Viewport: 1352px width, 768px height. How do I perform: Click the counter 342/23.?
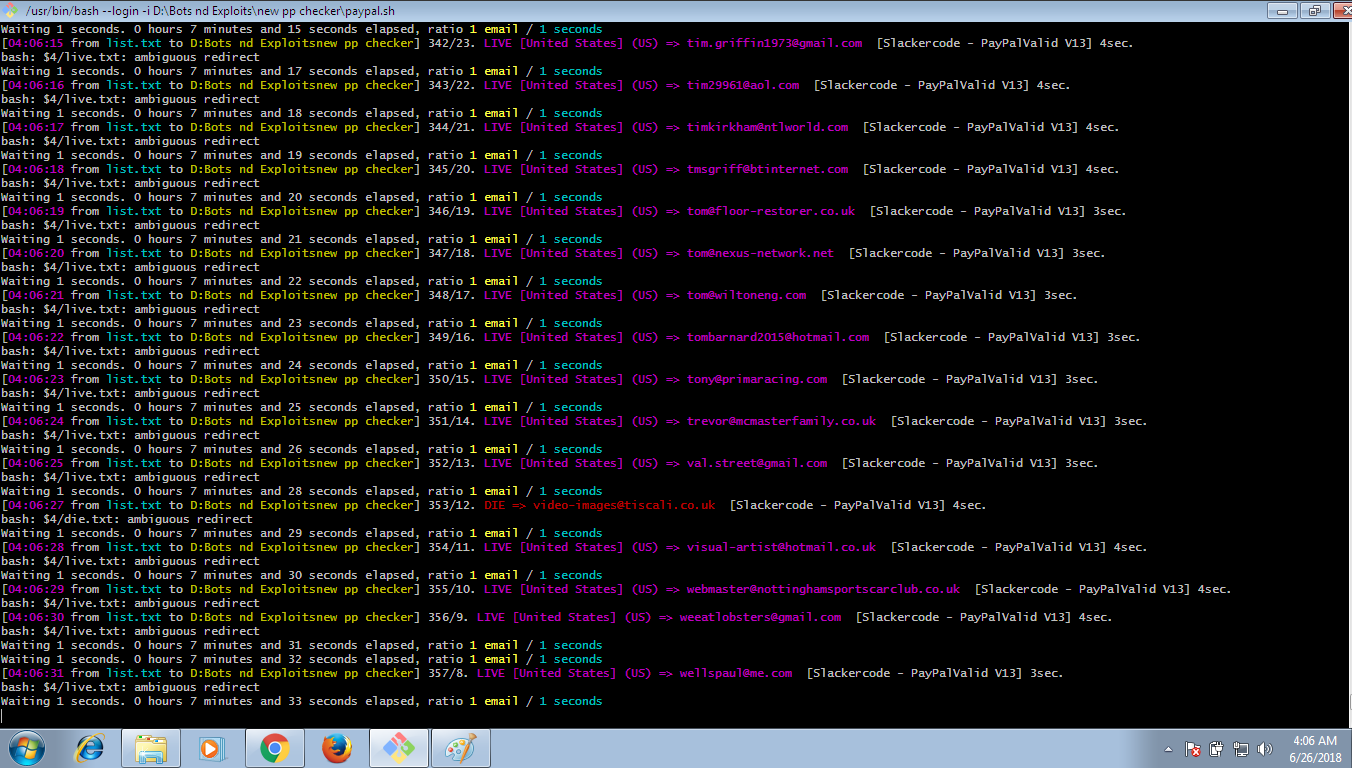[451, 44]
